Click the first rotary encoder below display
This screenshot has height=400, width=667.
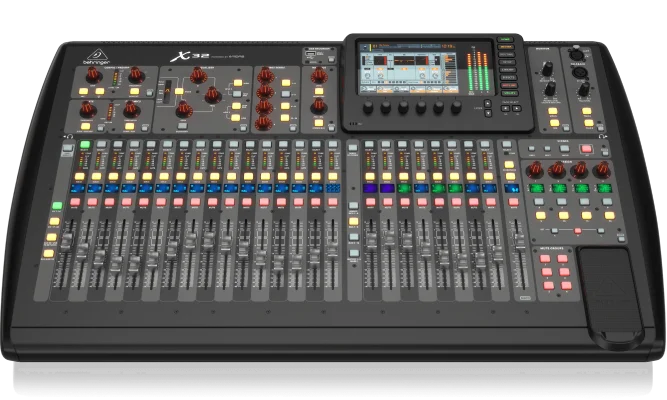368,108
